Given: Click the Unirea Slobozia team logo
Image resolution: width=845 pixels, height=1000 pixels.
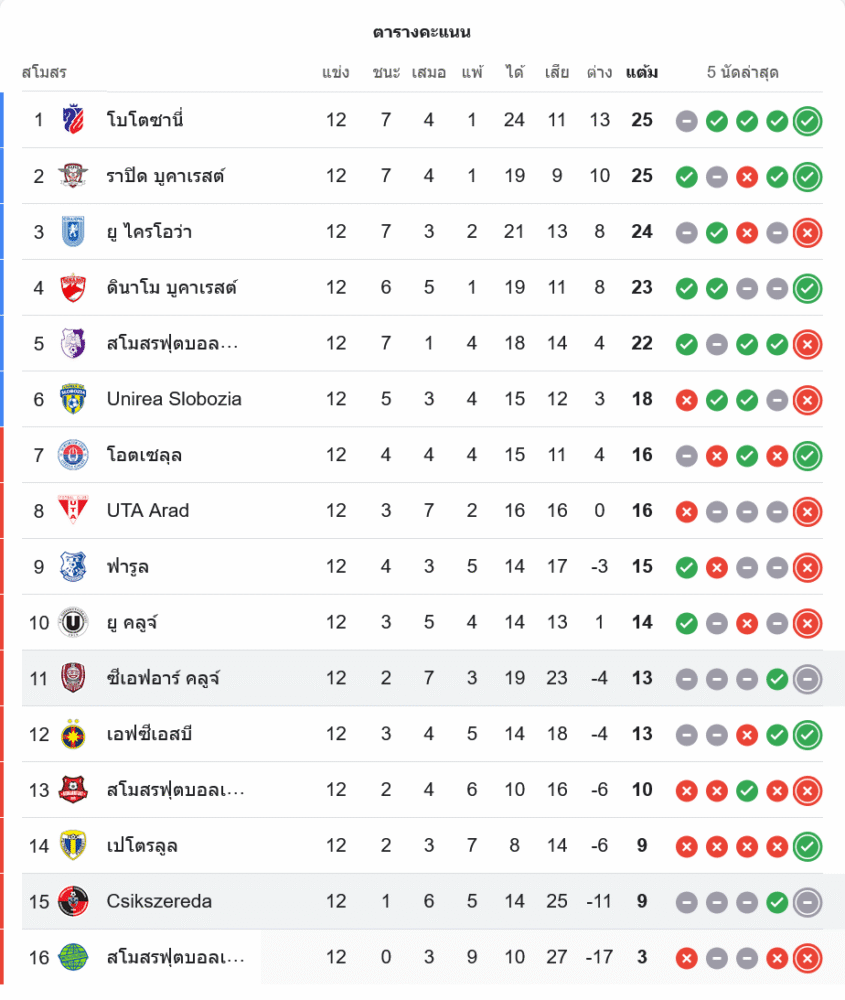Looking at the screenshot, I should click(x=73, y=399).
